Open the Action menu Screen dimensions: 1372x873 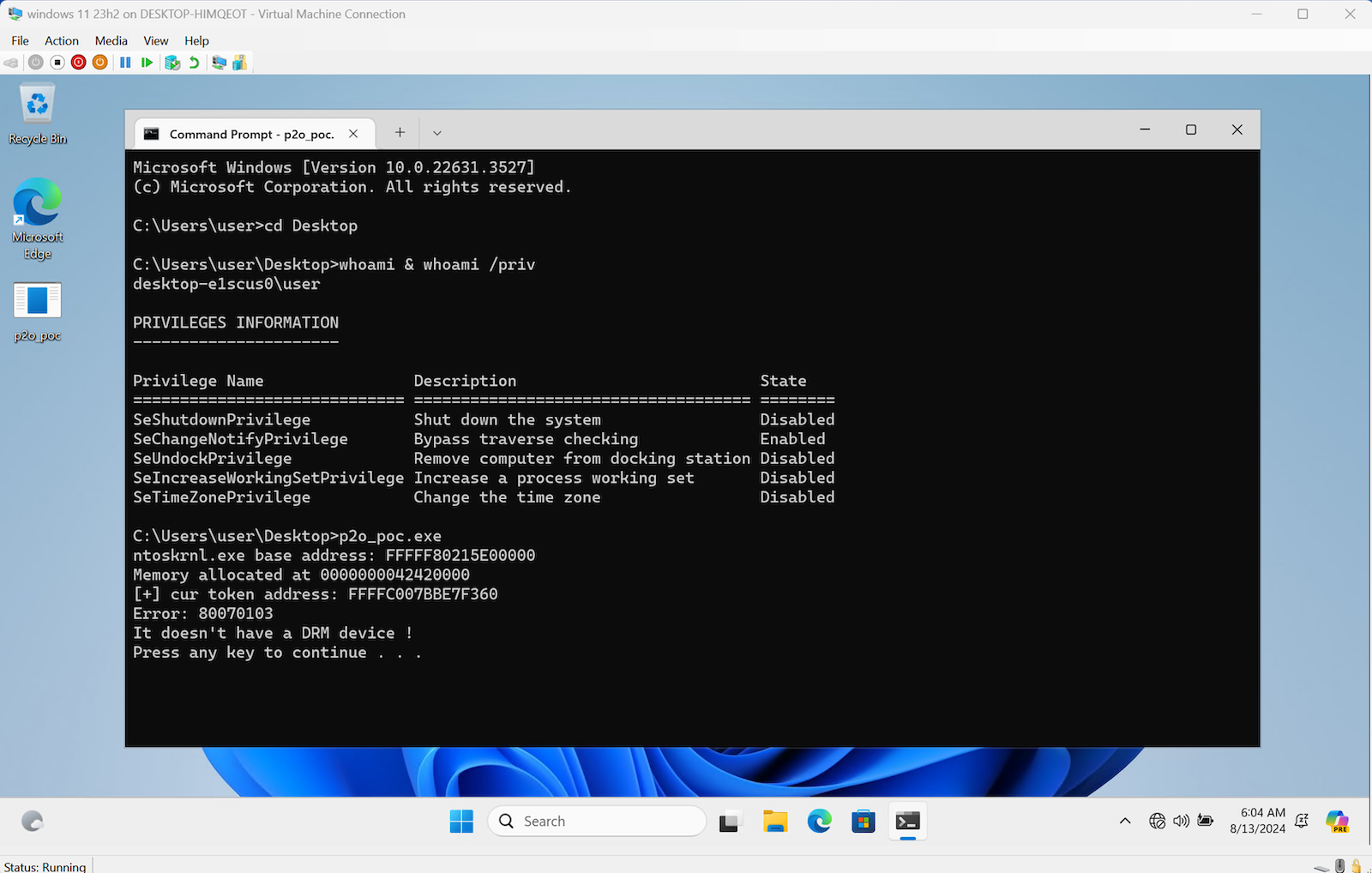point(62,40)
